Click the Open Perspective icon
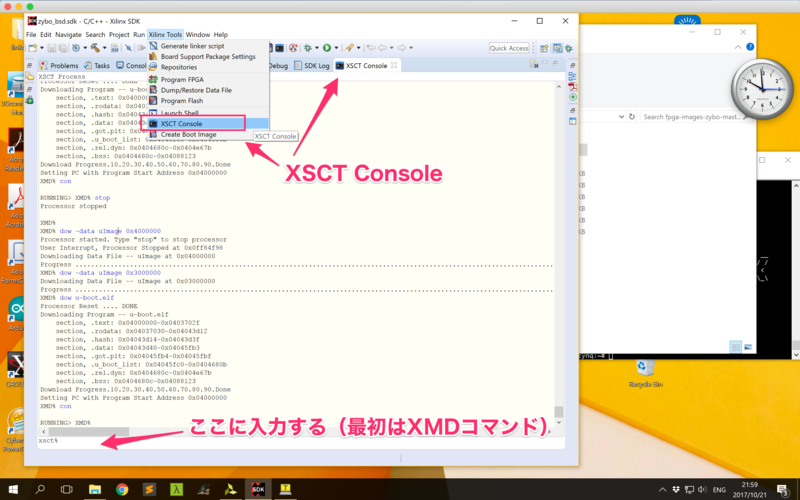This screenshot has width=800, height=500. point(544,48)
